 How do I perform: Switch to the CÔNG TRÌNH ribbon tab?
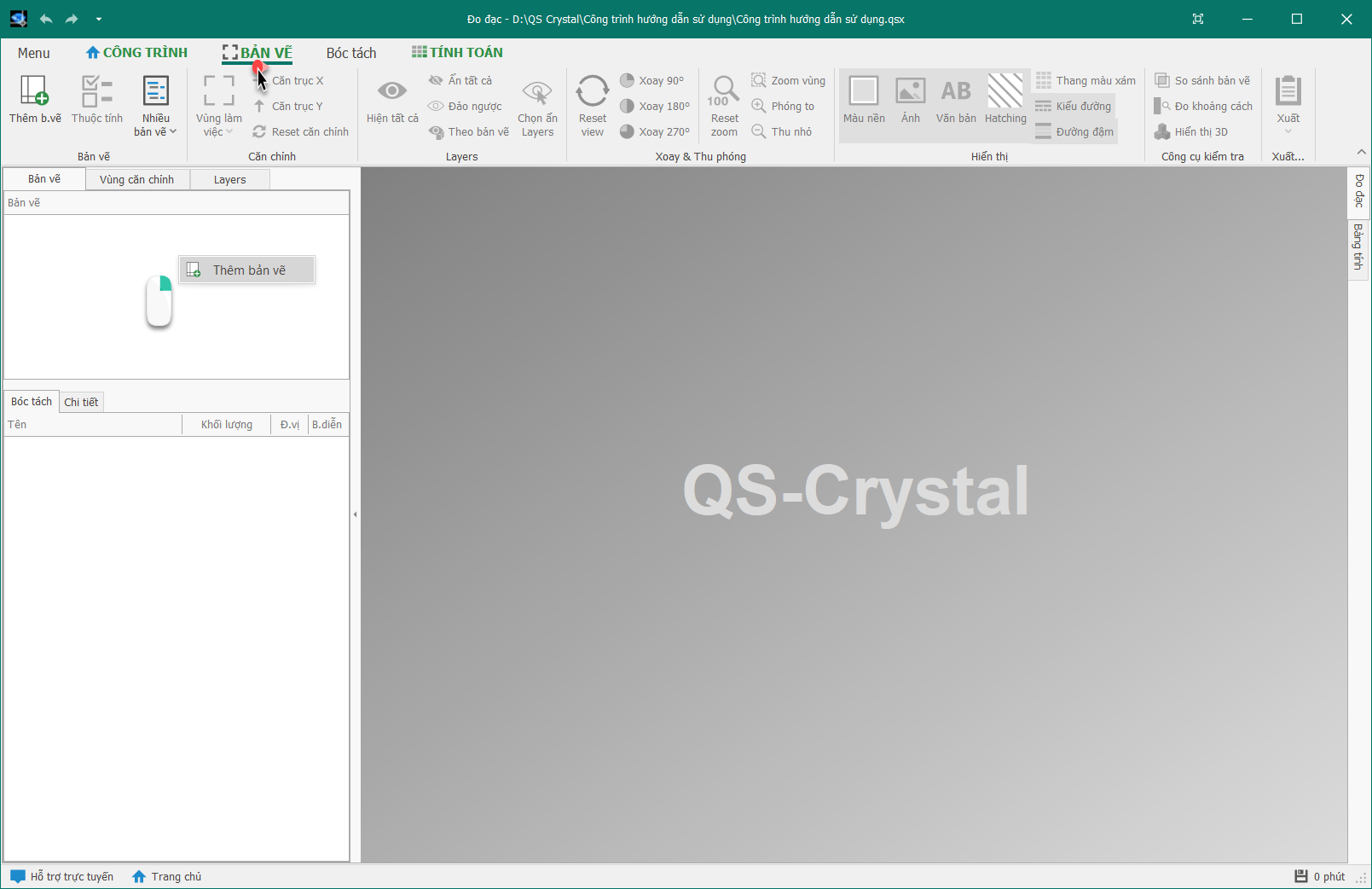point(136,53)
